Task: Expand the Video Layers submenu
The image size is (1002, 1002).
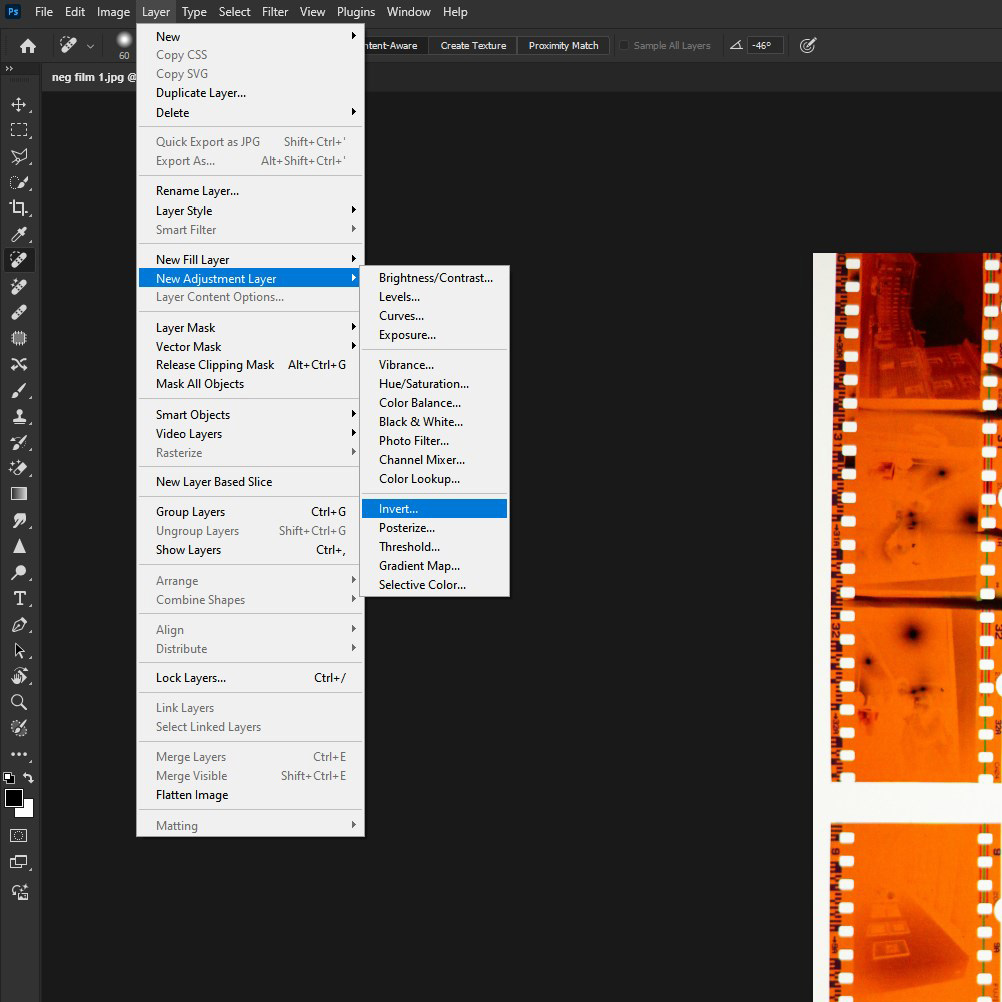Action: point(249,433)
